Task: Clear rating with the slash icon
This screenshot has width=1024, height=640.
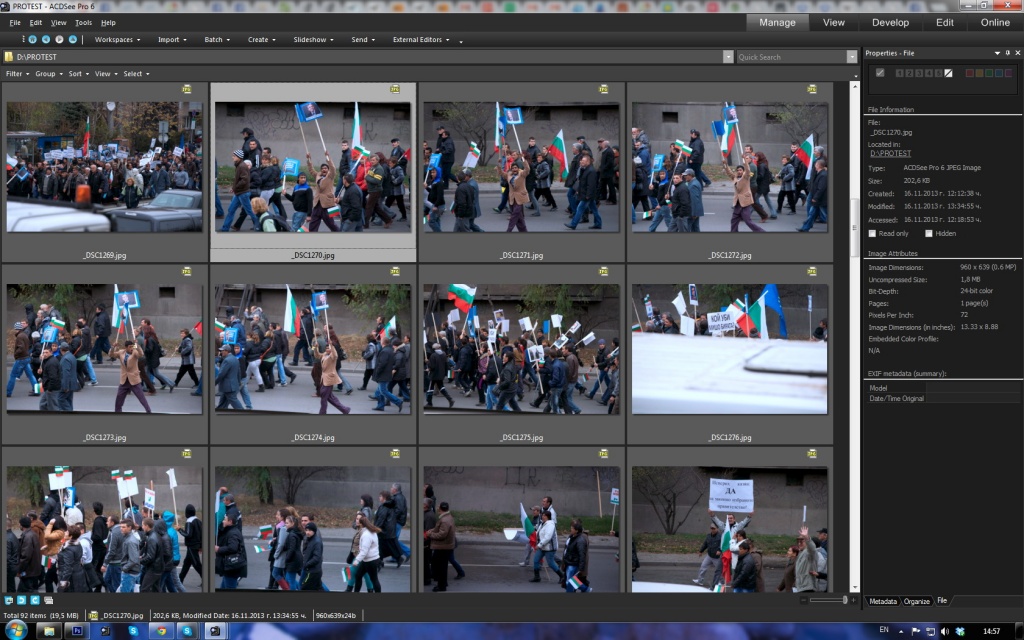Action: point(948,73)
